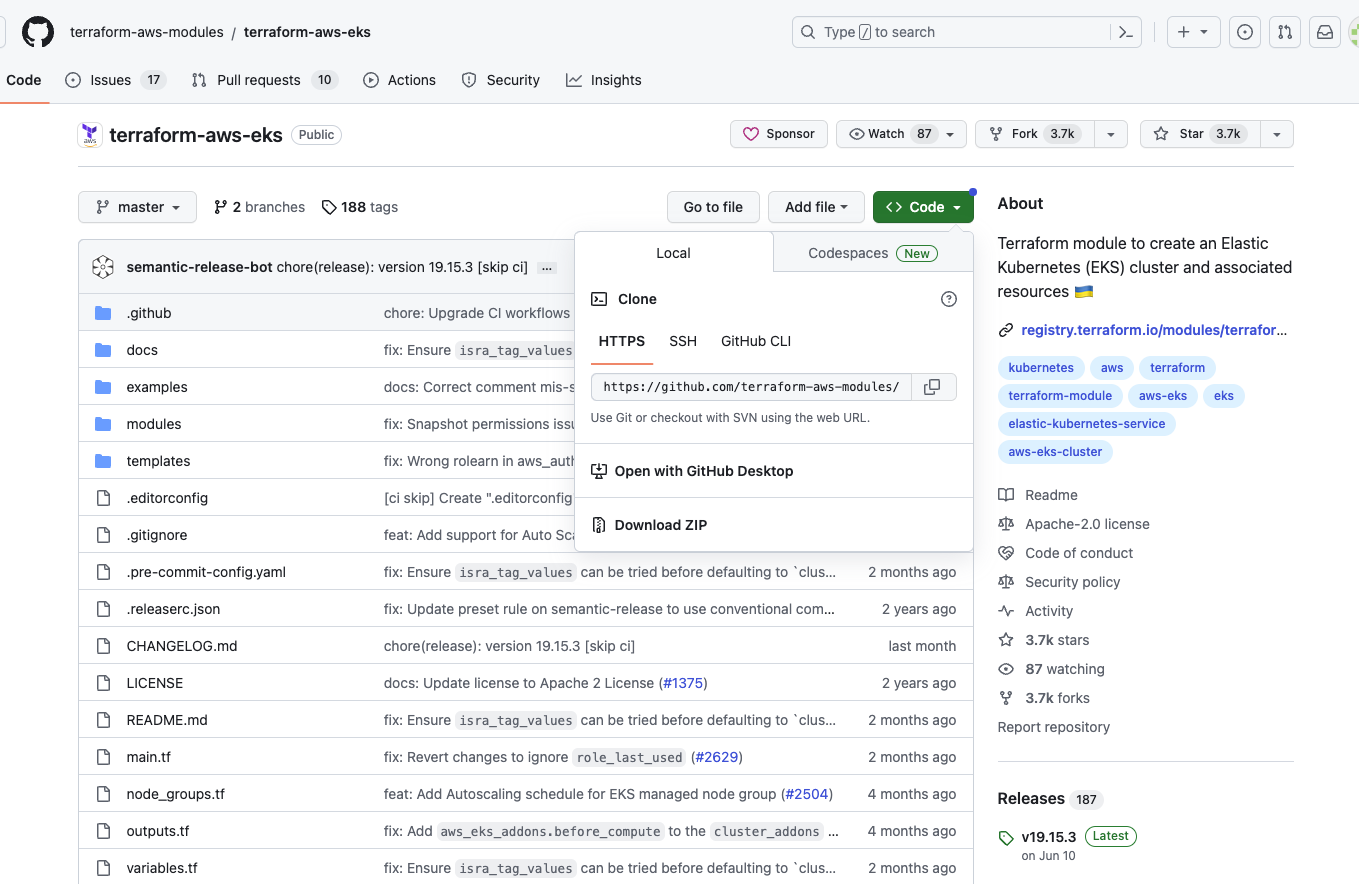The height and width of the screenshot is (884, 1359).
Task: Open the CHANGELOG.md file
Action: point(182,646)
